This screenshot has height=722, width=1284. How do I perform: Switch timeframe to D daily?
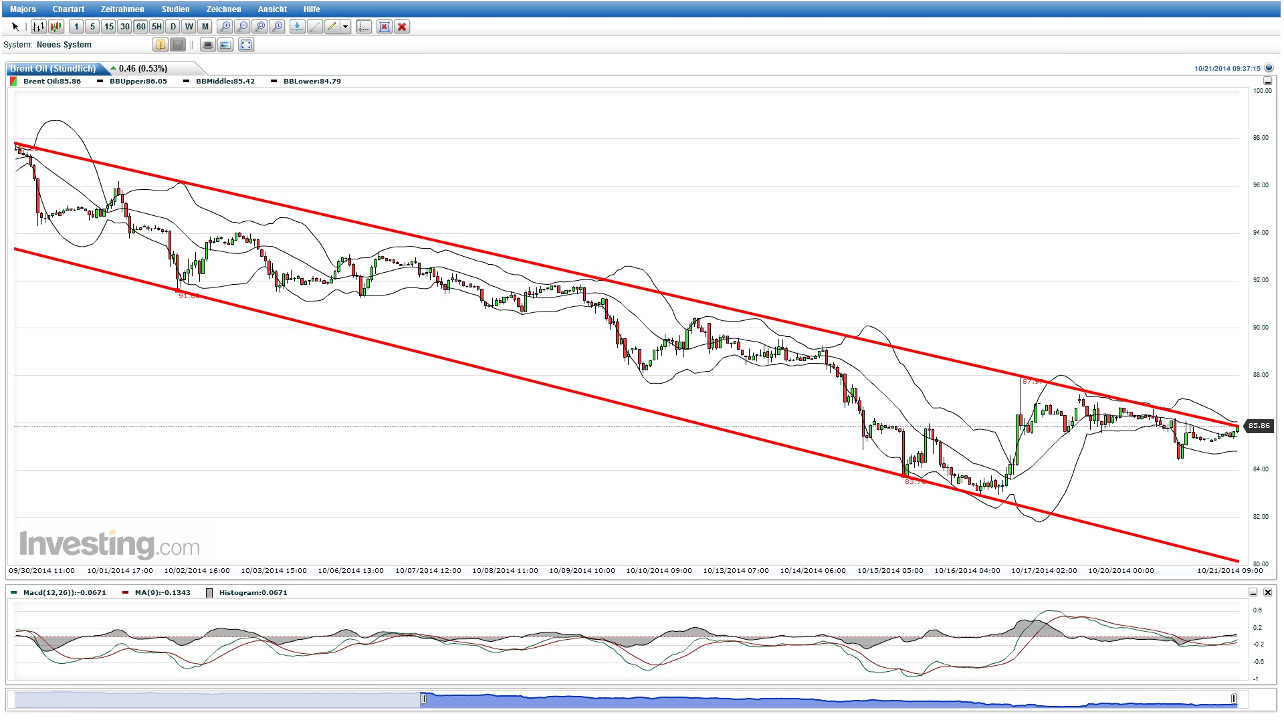tap(172, 26)
